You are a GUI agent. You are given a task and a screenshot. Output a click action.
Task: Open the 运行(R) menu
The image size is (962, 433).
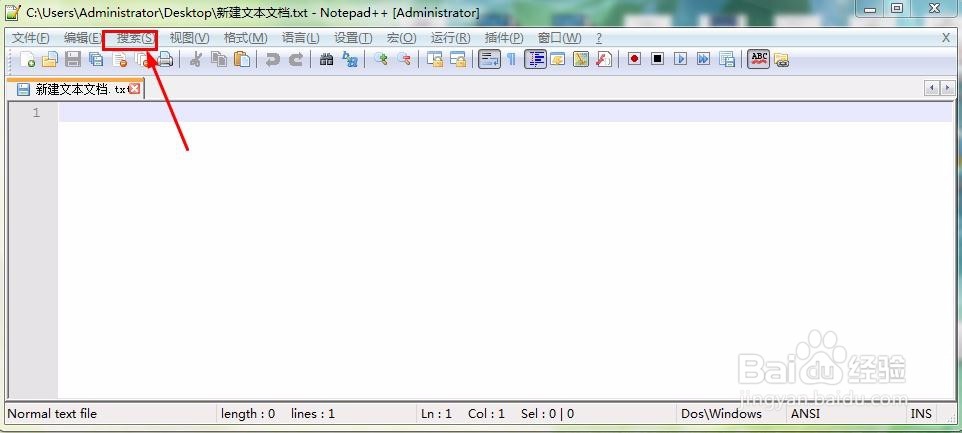point(450,38)
